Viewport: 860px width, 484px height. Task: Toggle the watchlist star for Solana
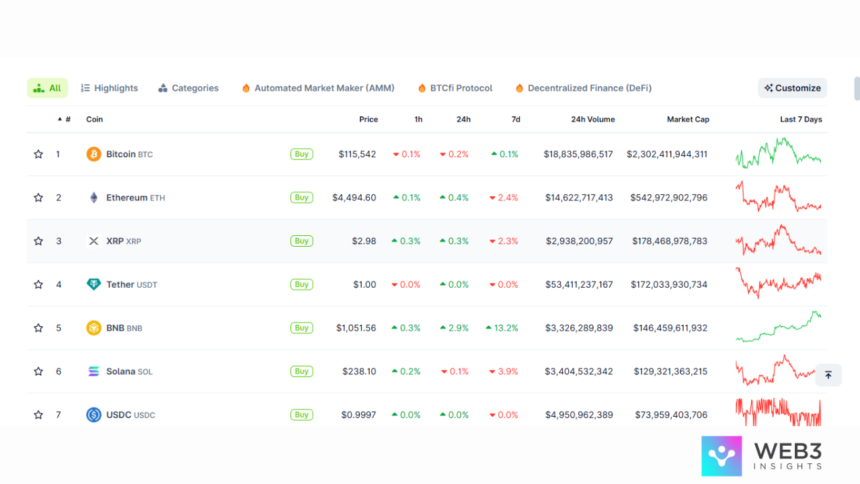coord(38,371)
